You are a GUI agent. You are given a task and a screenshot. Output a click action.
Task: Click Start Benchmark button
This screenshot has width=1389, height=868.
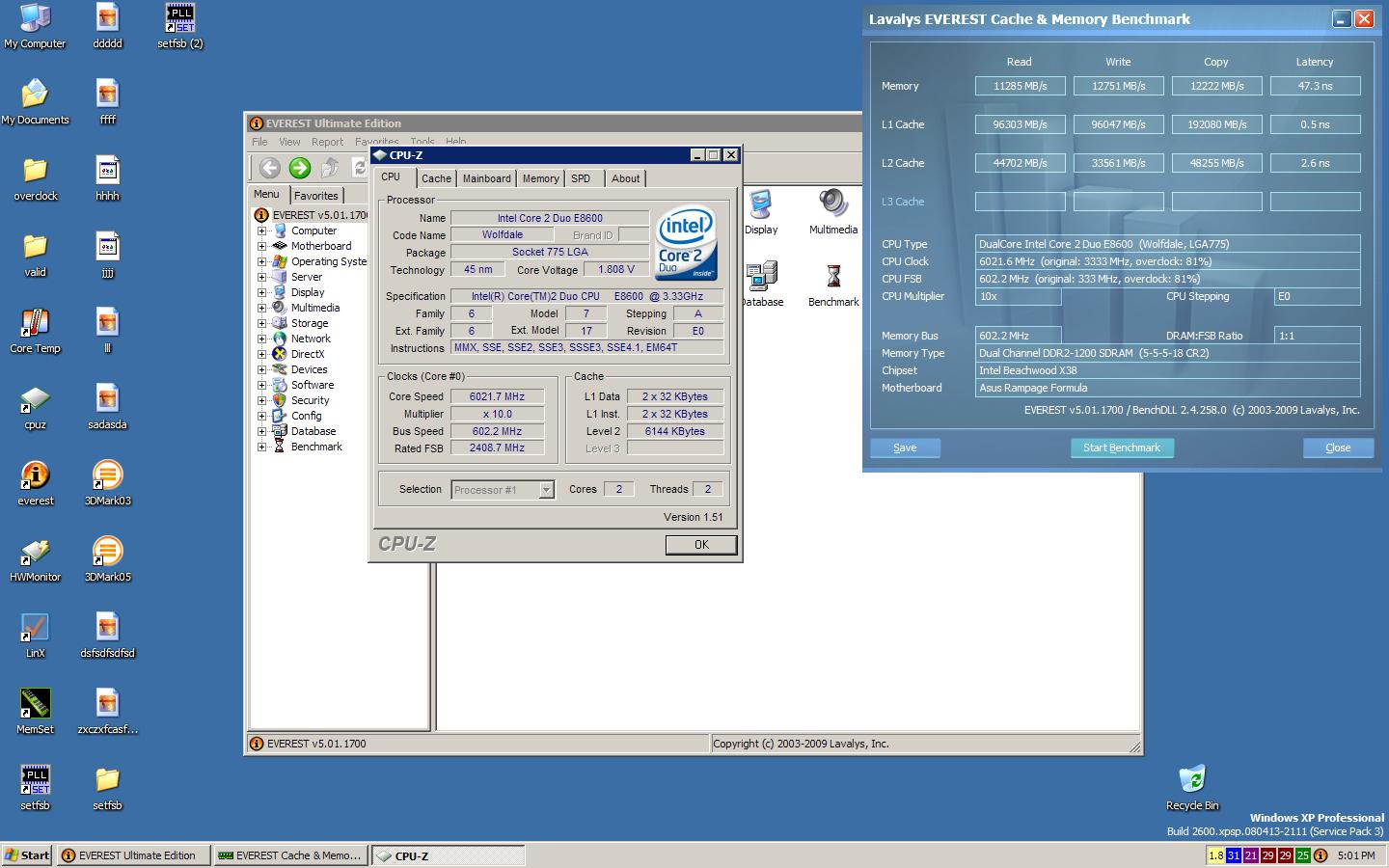tap(1122, 448)
